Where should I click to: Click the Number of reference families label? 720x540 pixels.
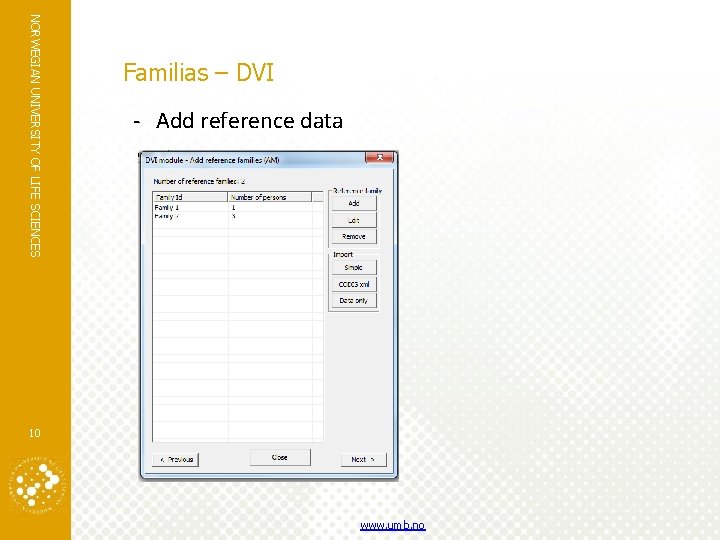click(199, 181)
